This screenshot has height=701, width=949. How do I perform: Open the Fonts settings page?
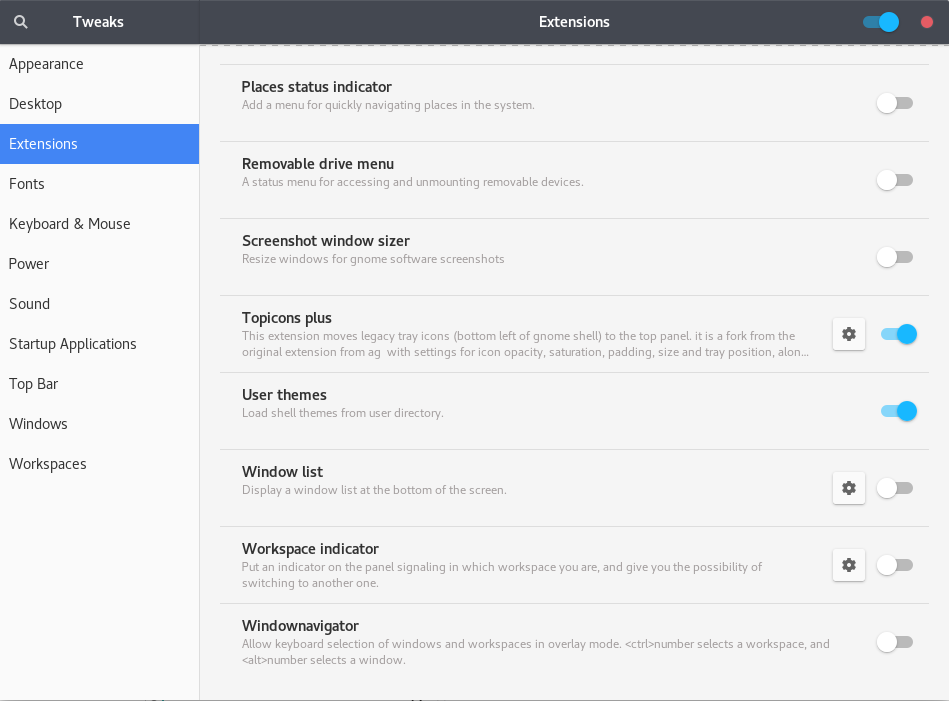pos(27,184)
